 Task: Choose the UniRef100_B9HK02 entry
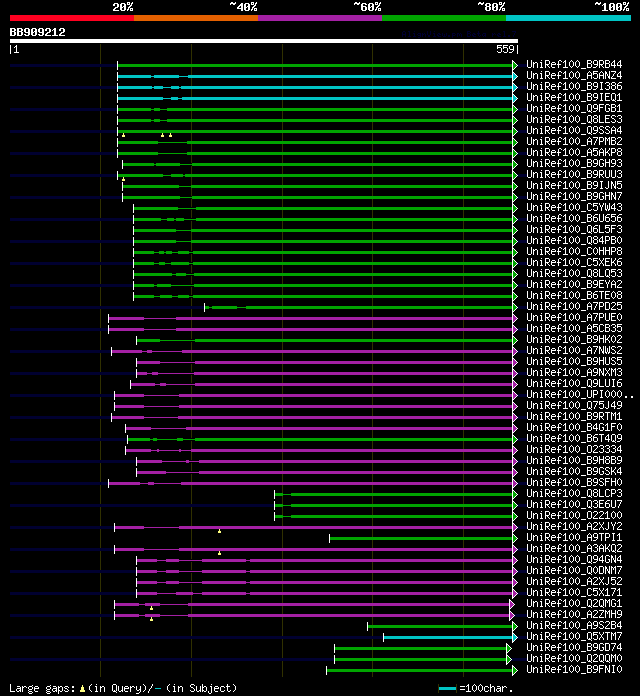pos(574,340)
